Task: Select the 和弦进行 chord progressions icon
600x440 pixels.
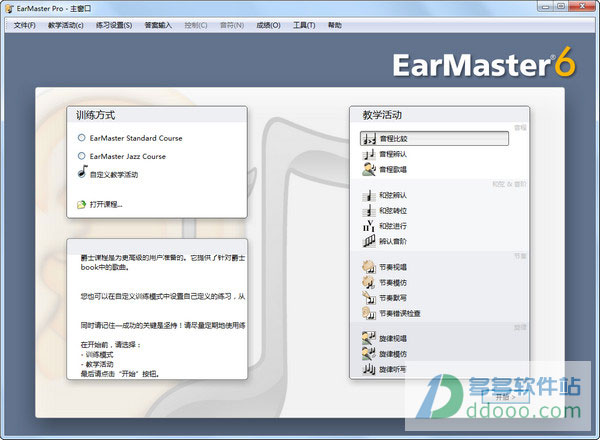Action: (x=369, y=226)
